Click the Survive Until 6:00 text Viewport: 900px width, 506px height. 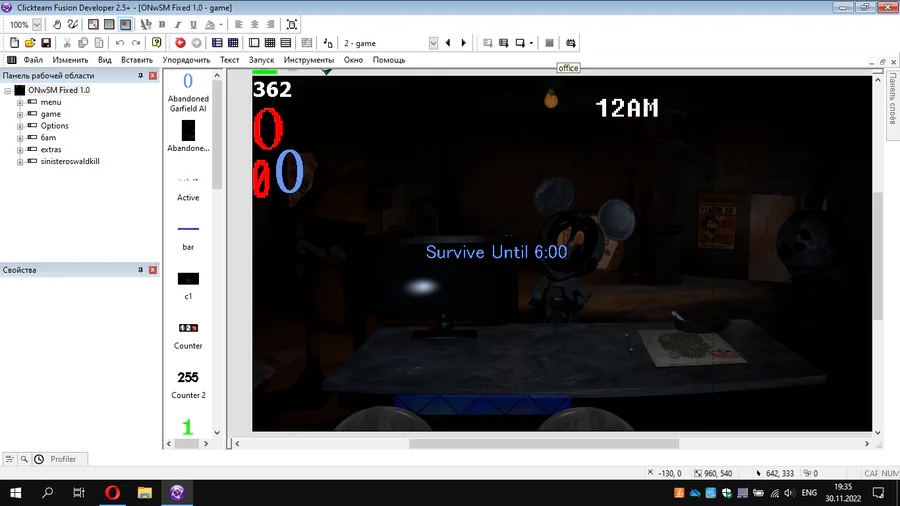[496, 252]
